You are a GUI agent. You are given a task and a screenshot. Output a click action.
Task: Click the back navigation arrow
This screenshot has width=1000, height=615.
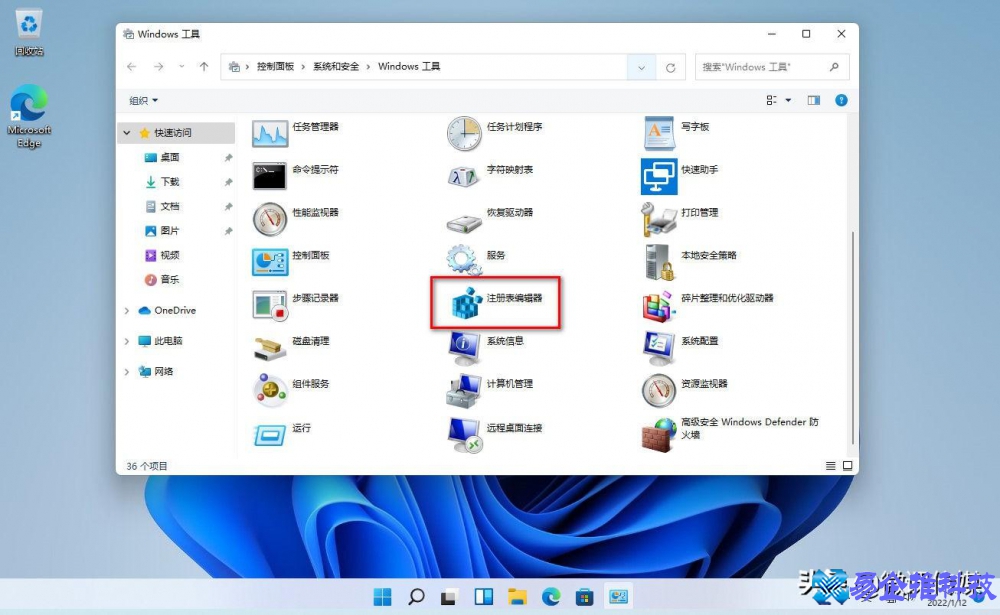(x=131, y=66)
